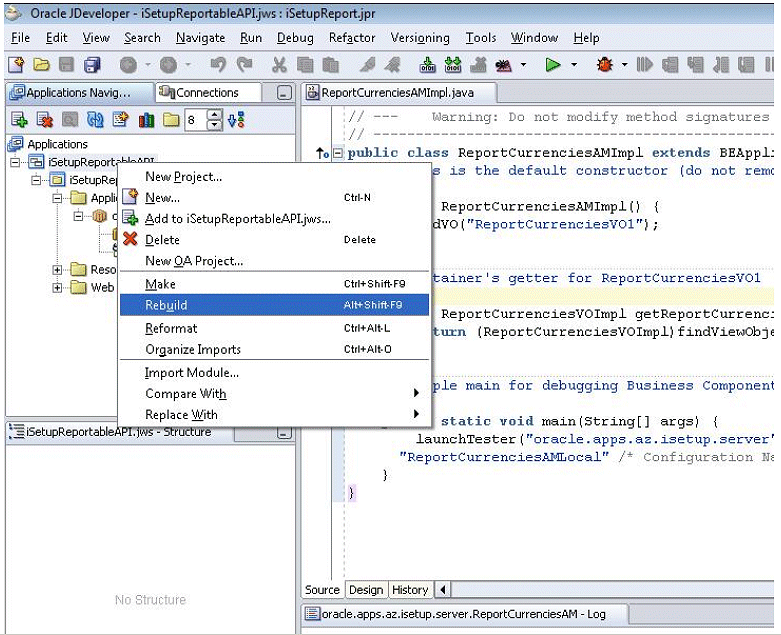Screen dimensions: 781x635
Task: Click the scroll-left arrow beside History tab
Action: pos(443,590)
